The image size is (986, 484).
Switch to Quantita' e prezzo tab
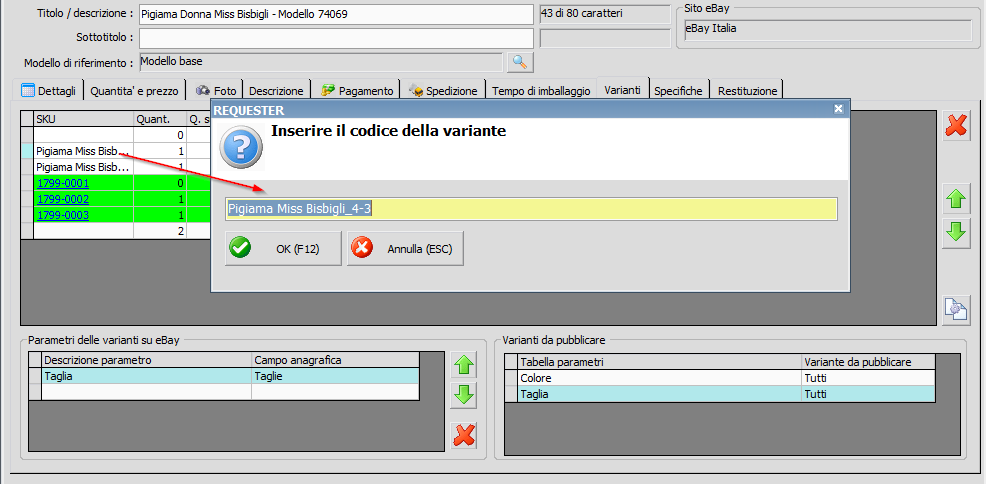pos(134,91)
